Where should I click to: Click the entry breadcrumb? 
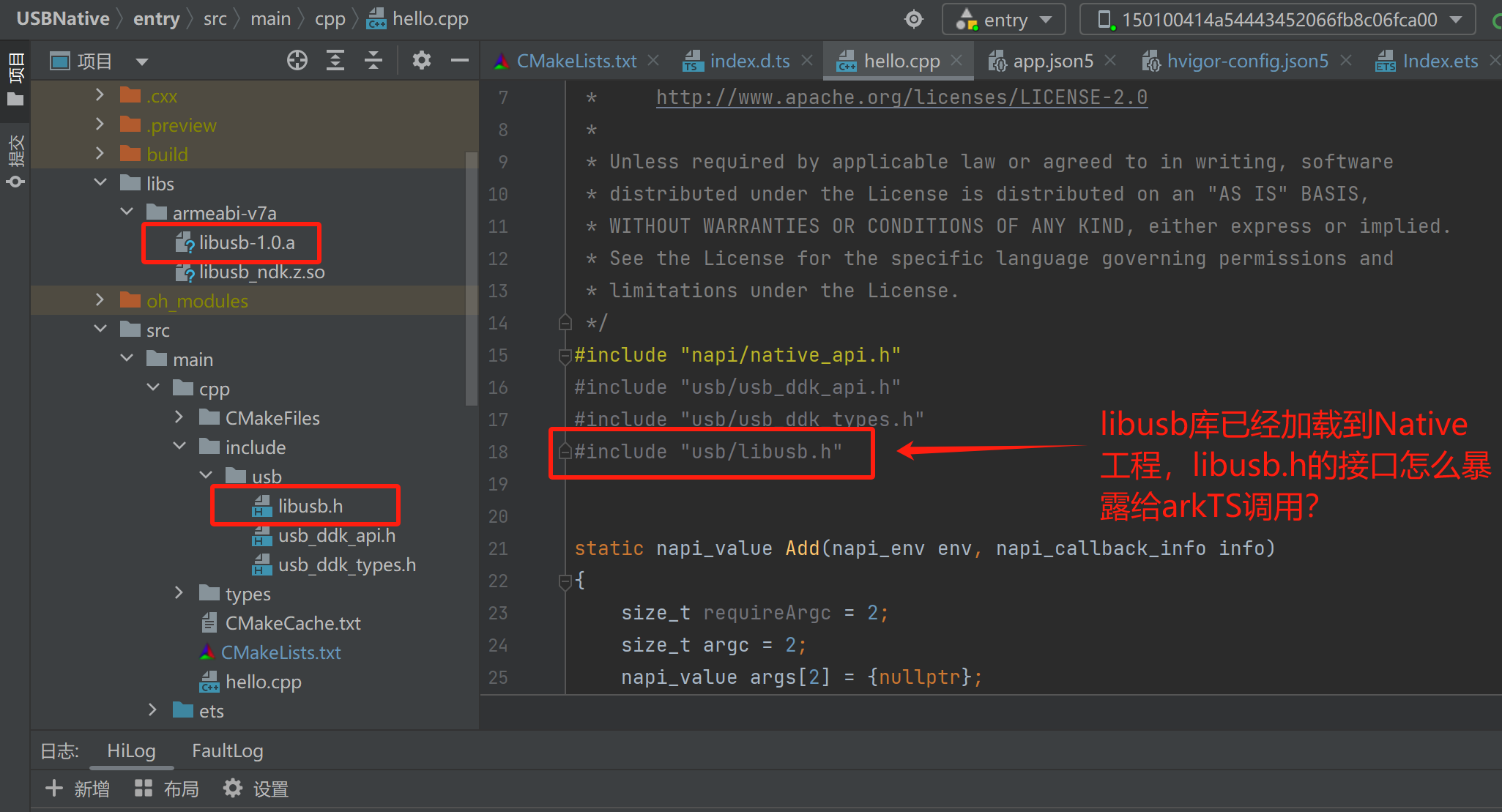click(x=156, y=19)
